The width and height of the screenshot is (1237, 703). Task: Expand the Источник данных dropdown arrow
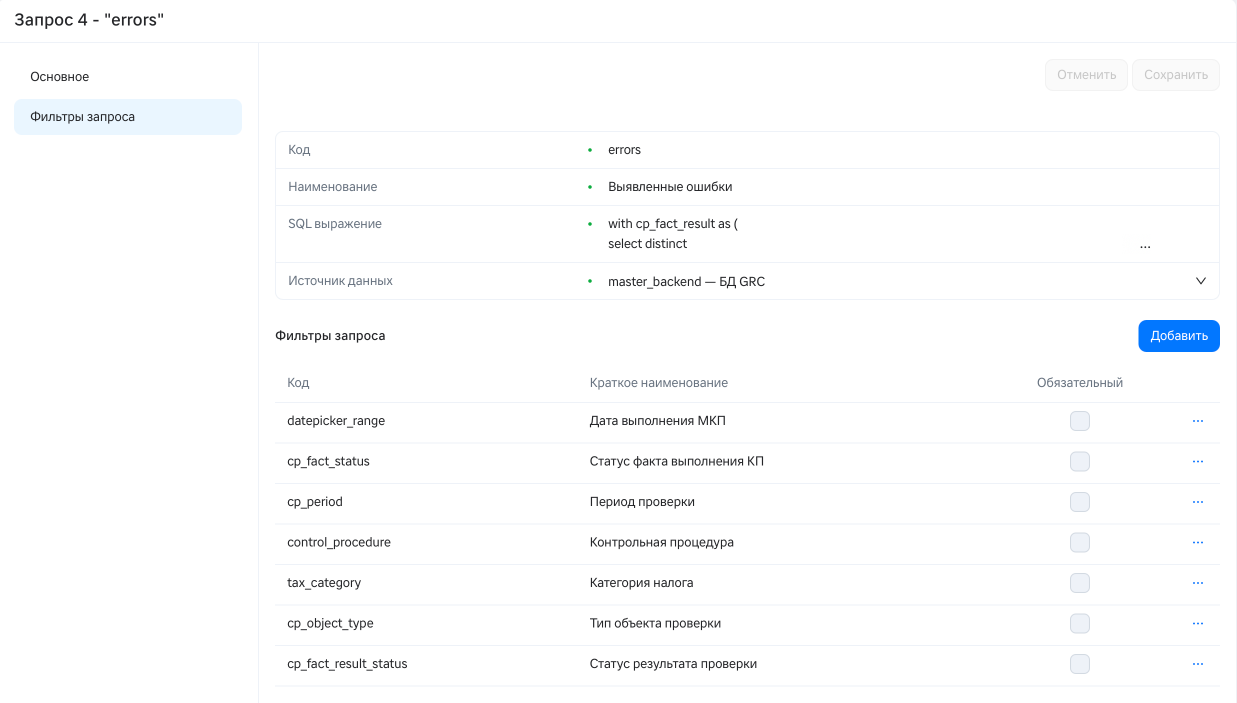(1201, 281)
